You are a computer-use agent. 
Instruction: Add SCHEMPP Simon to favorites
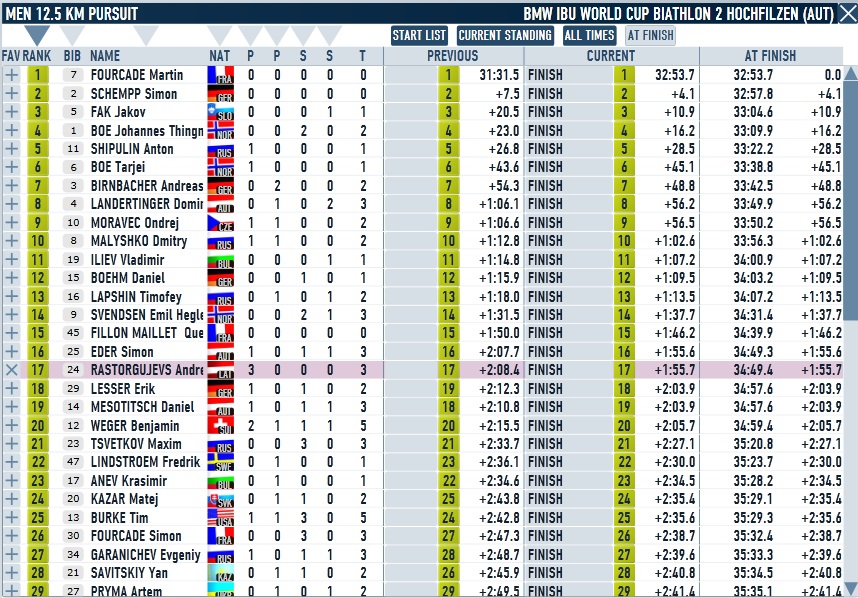(x=11, y=94)
